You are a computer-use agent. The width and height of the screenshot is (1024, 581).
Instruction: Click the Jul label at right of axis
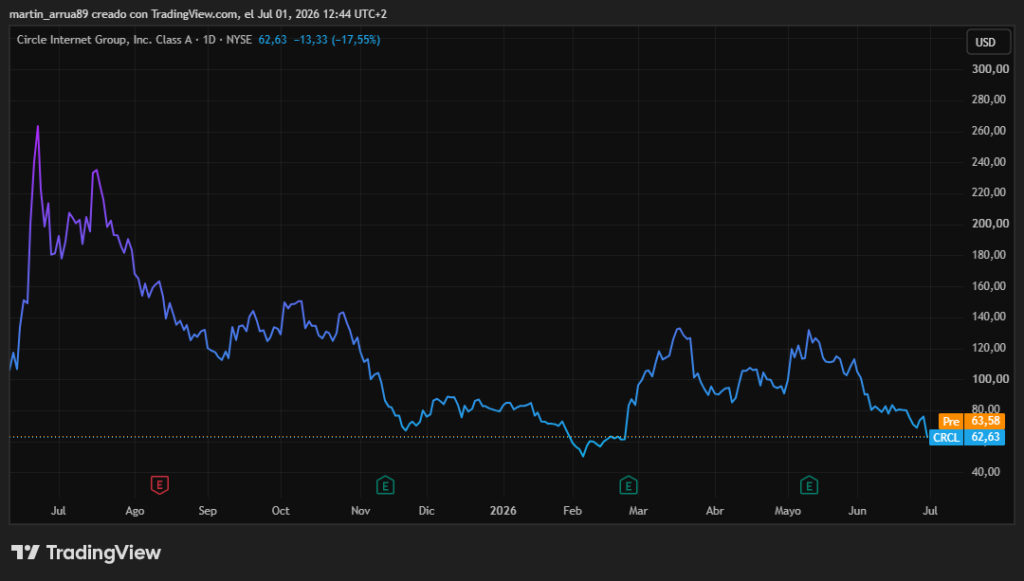[x=930, y=510]
